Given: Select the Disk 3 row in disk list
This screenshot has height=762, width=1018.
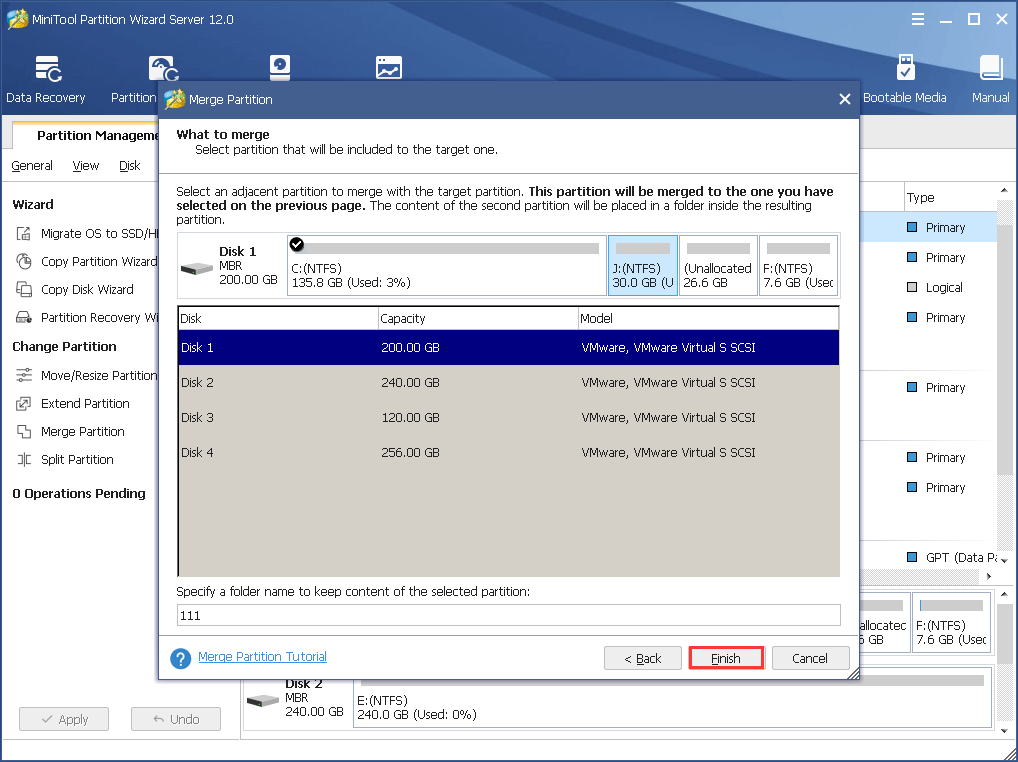Looking at the screenshot, I should click(x=508, y=417).
